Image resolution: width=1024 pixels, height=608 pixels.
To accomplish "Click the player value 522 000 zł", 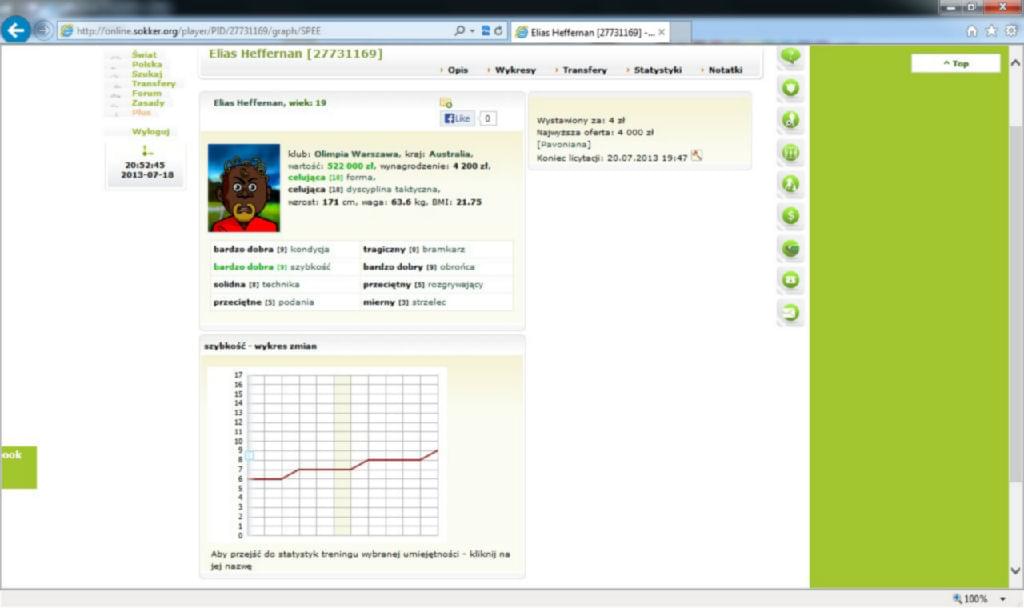I will coord(351,166).
